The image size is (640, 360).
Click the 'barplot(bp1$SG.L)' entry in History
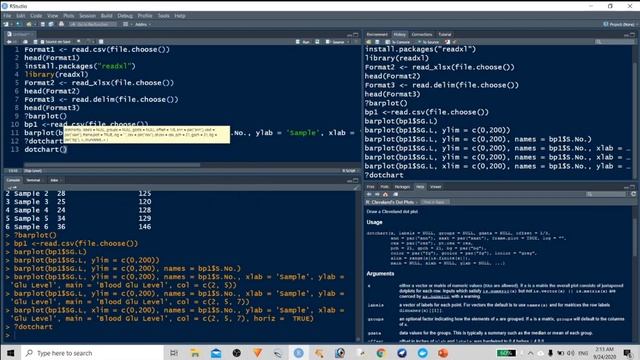tap(401, 121)
